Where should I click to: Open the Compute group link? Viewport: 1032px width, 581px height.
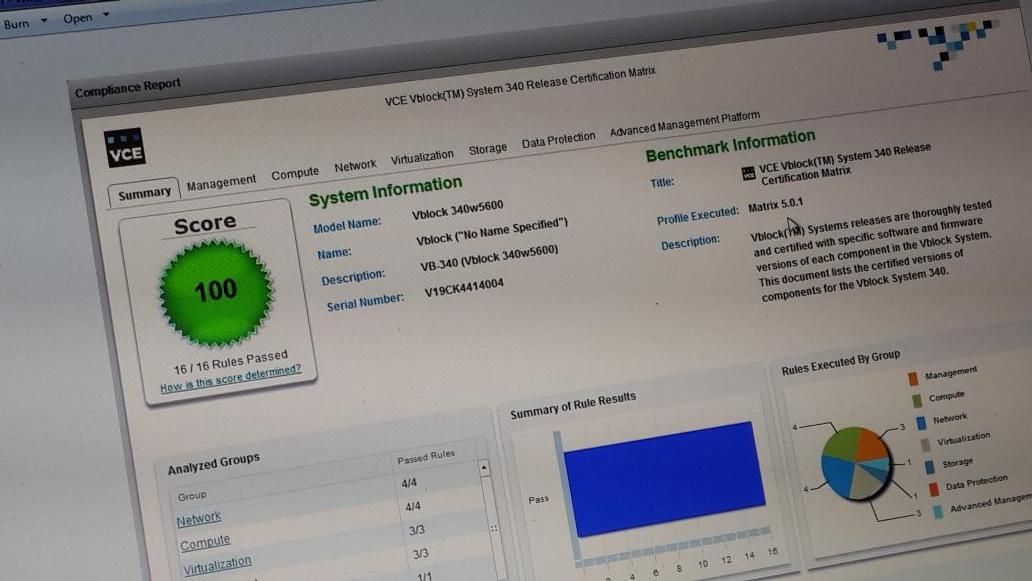coord(205,542)
